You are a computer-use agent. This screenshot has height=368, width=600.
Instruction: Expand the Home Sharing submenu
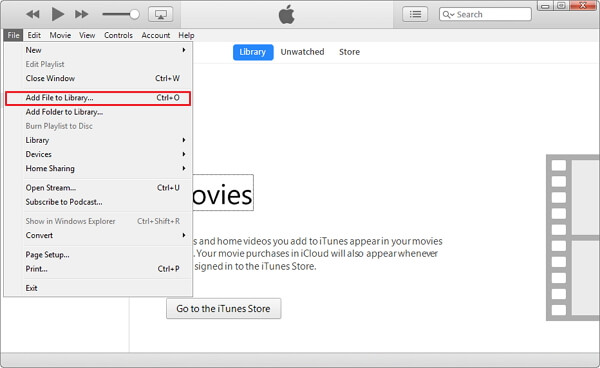click(x=98, y=169)
